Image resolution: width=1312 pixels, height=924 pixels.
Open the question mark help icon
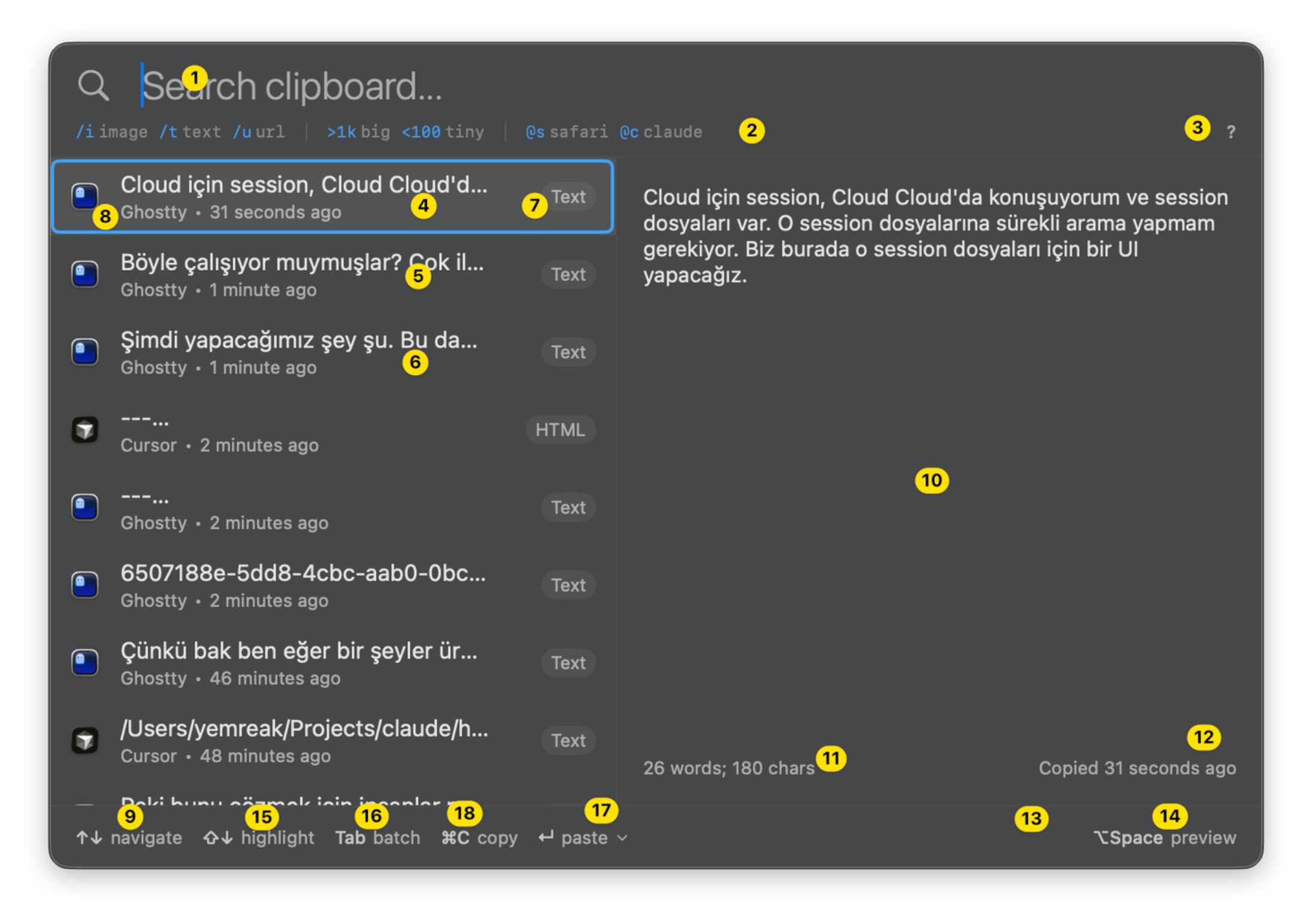click(x=1231, y=132)
